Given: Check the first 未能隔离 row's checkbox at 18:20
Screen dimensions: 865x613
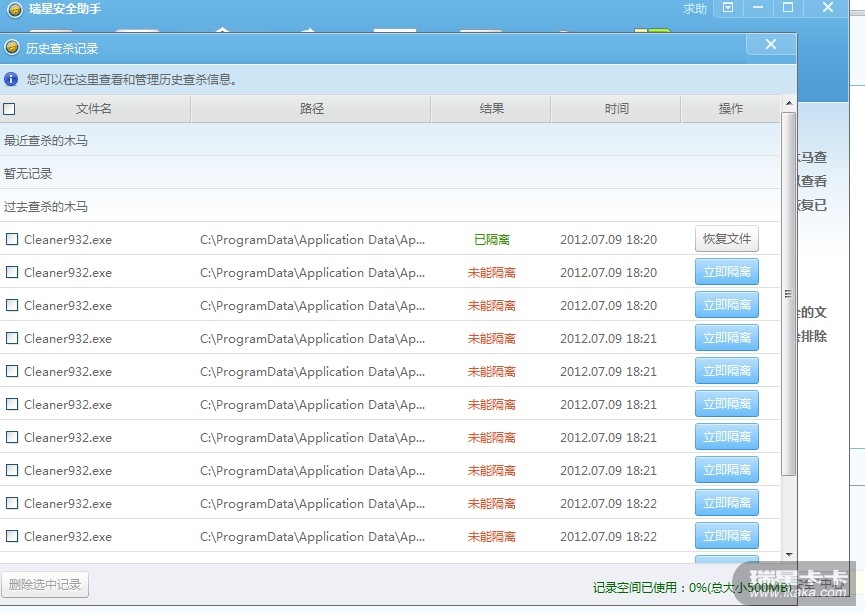Looking at the screenshot, I should point(12,272).
